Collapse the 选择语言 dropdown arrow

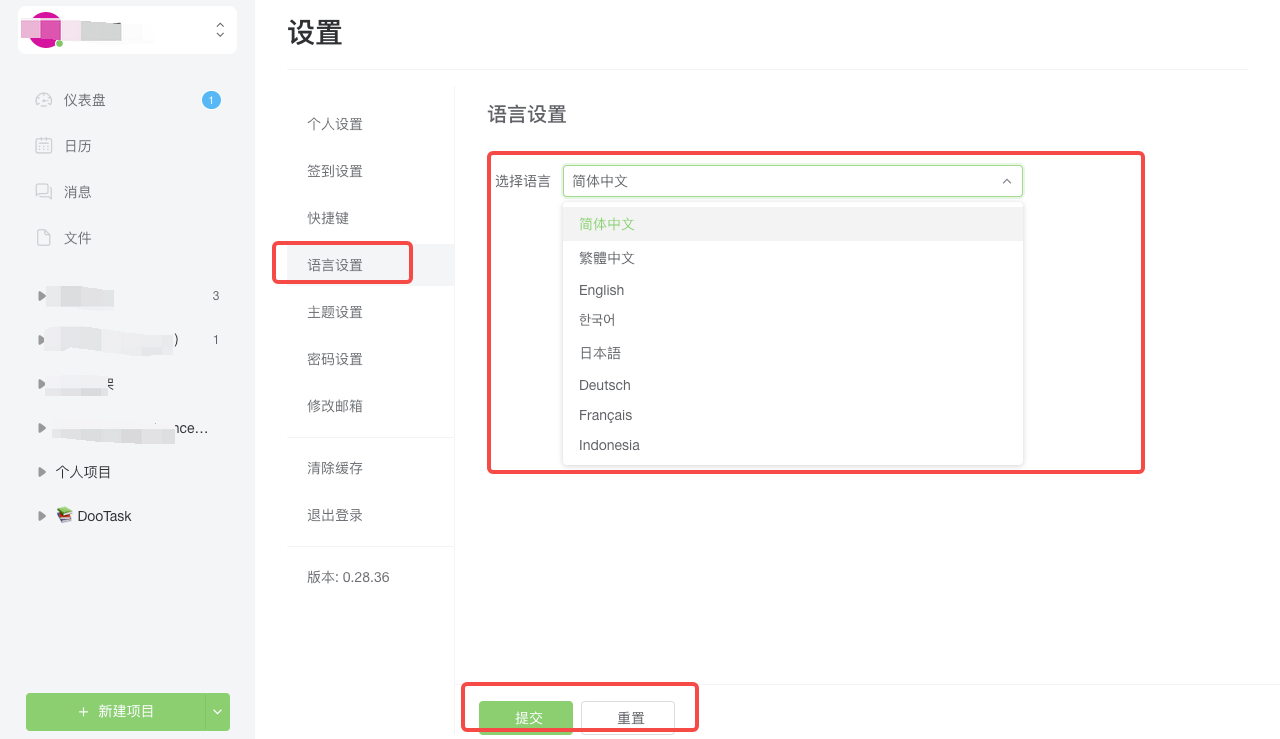pos(1007,181)
